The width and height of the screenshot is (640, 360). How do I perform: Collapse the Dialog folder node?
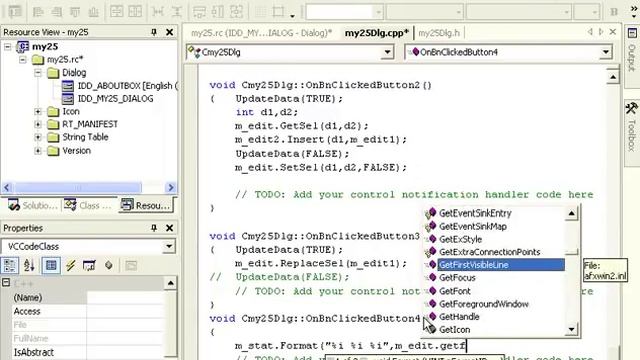38,73
